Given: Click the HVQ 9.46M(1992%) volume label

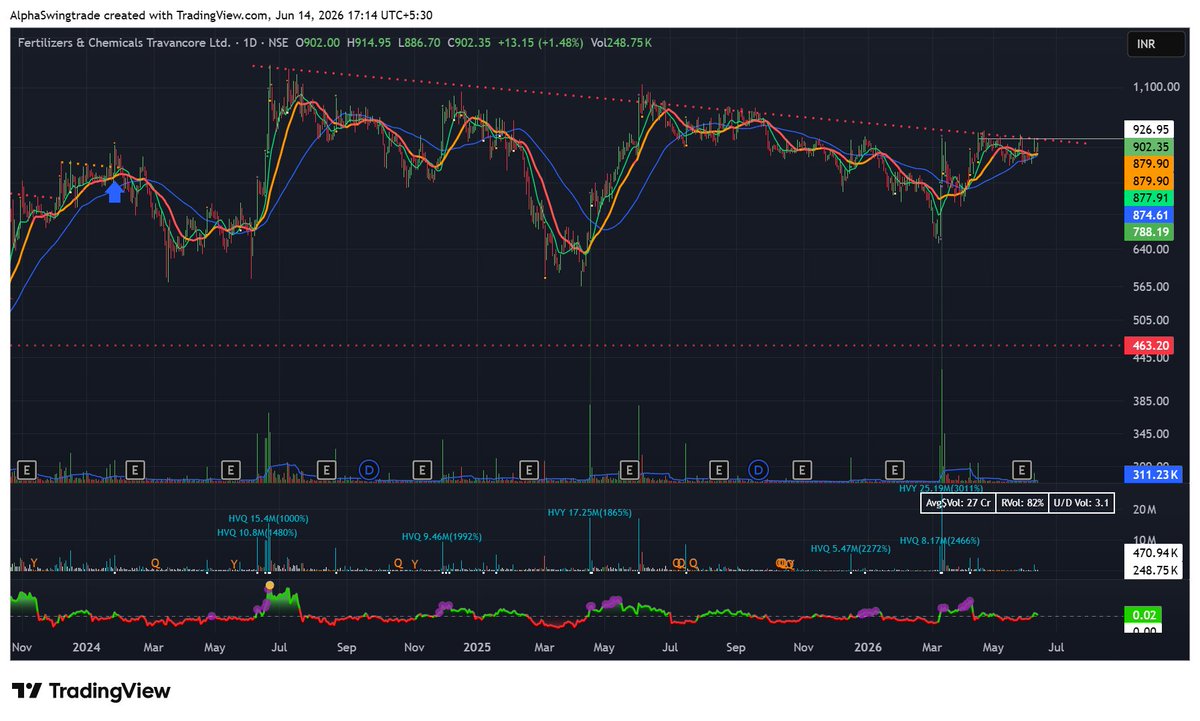Looking at the screenshot, I should point(440,537).
